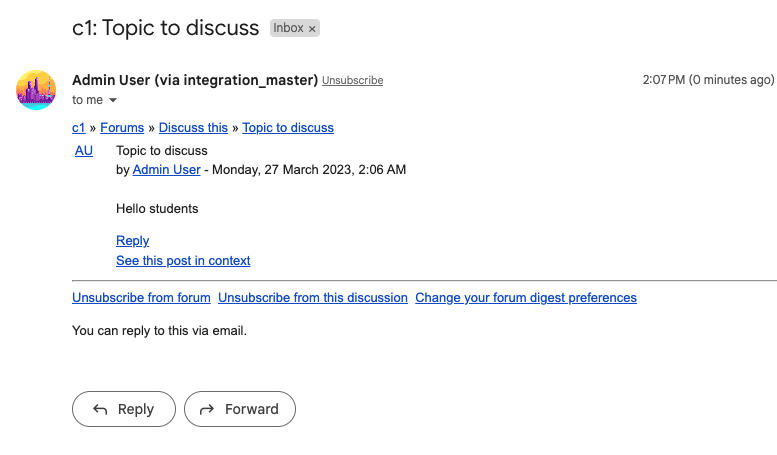Open See this post in context
The image size is (777, 455).
[183, 261]
